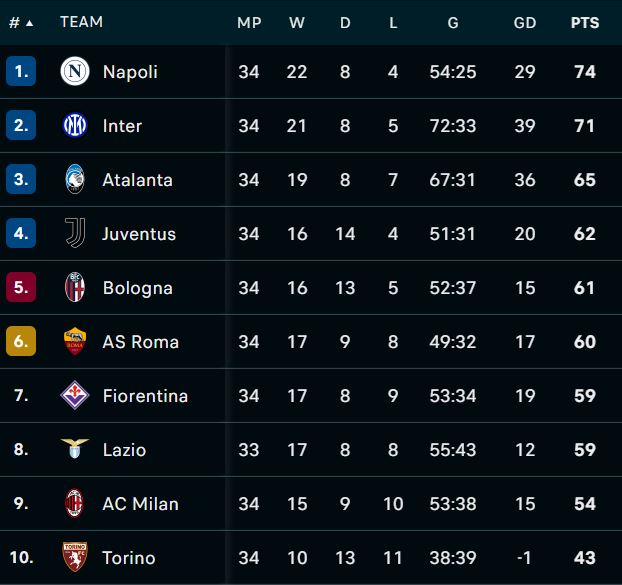Click the blue position 1 badge

point(21,71)
